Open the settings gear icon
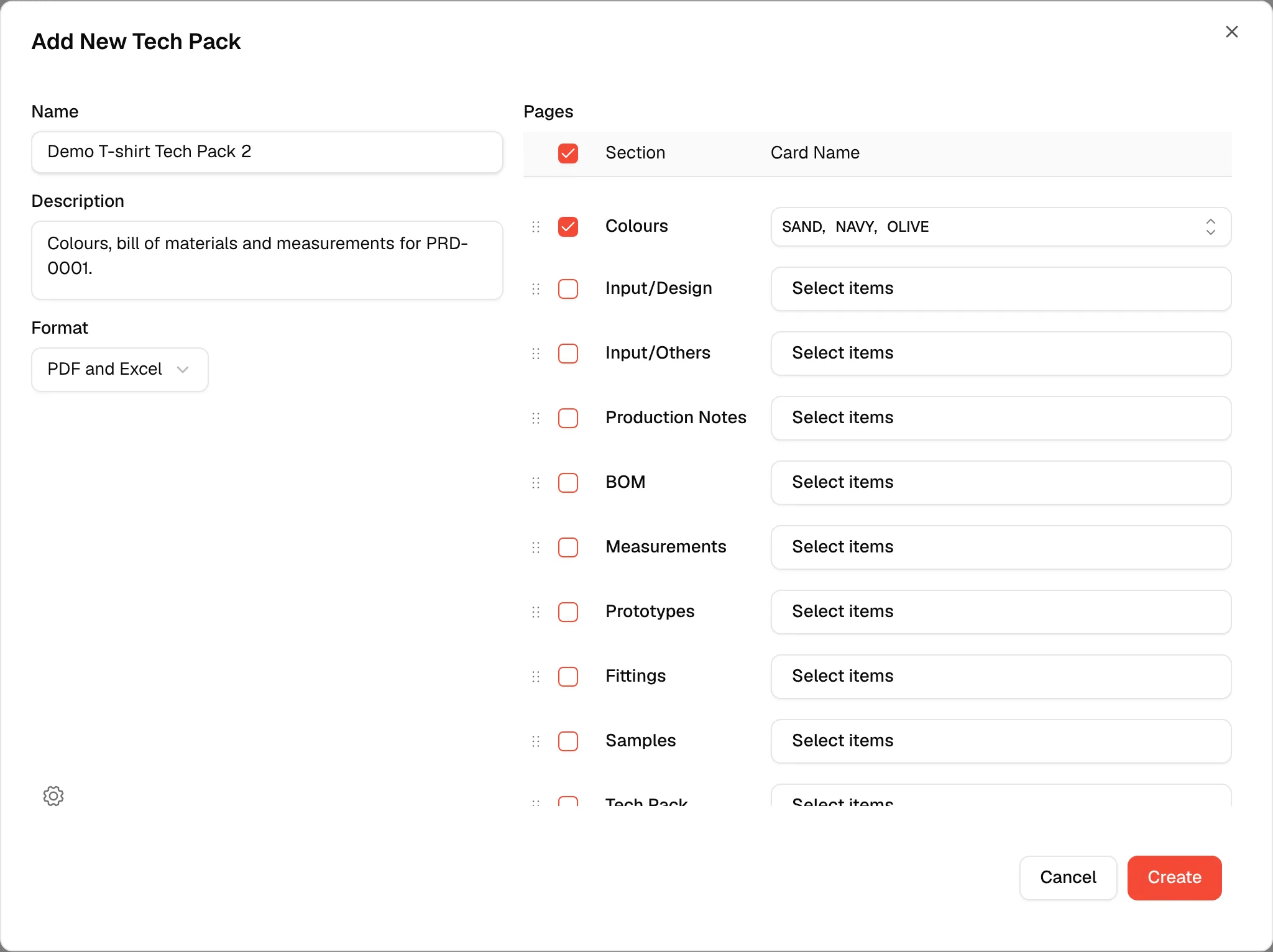Viewport: 1273px width, 952px height. click(x=53, y=796)
